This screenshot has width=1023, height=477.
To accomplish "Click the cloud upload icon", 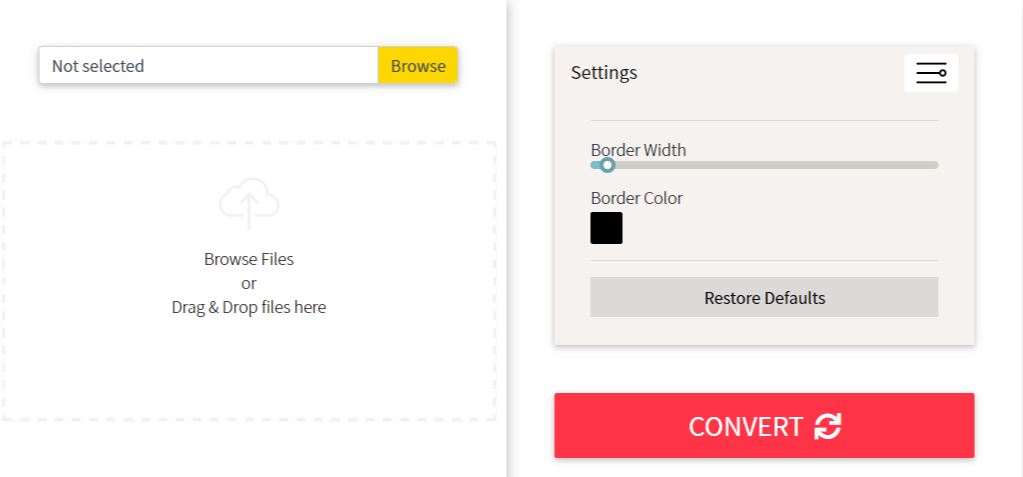I will [249, 202].
